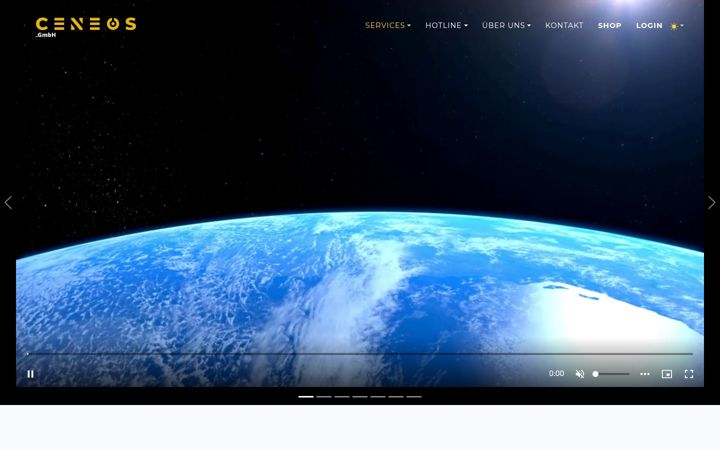Enter fullscreen video mode
Viewport: 720px width, 450px height.
pos(689,374)
